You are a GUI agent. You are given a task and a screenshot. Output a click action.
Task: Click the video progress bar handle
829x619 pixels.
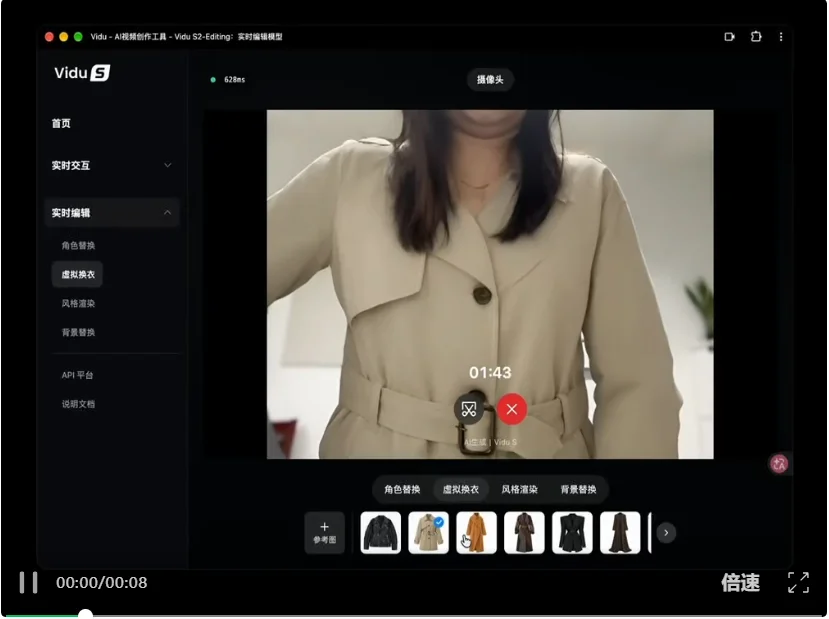pyautogui.click(x=85, y=614)
